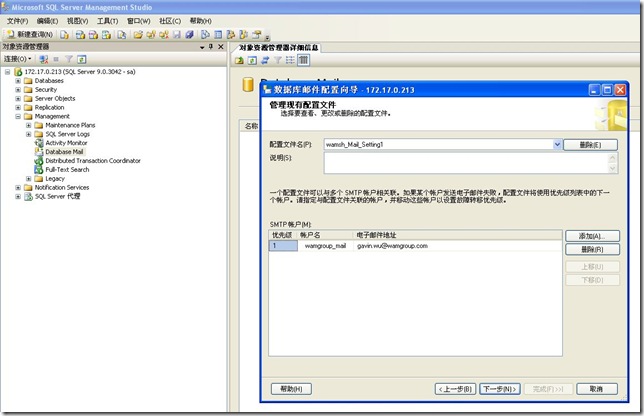Start a SQL Server Mobile Query
This screenshot has width=644, height=416.
click(x=122, y=34)
